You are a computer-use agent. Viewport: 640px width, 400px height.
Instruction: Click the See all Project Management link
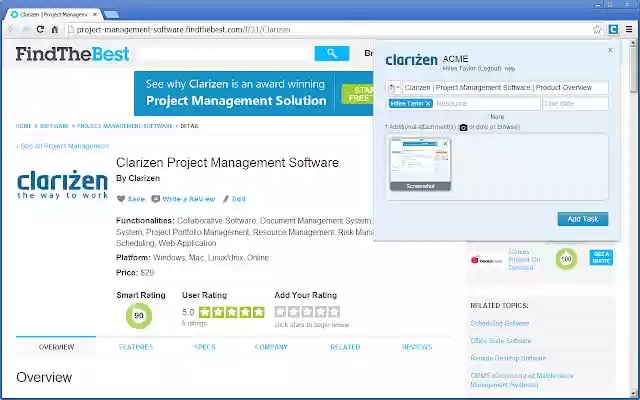point(62,146)
